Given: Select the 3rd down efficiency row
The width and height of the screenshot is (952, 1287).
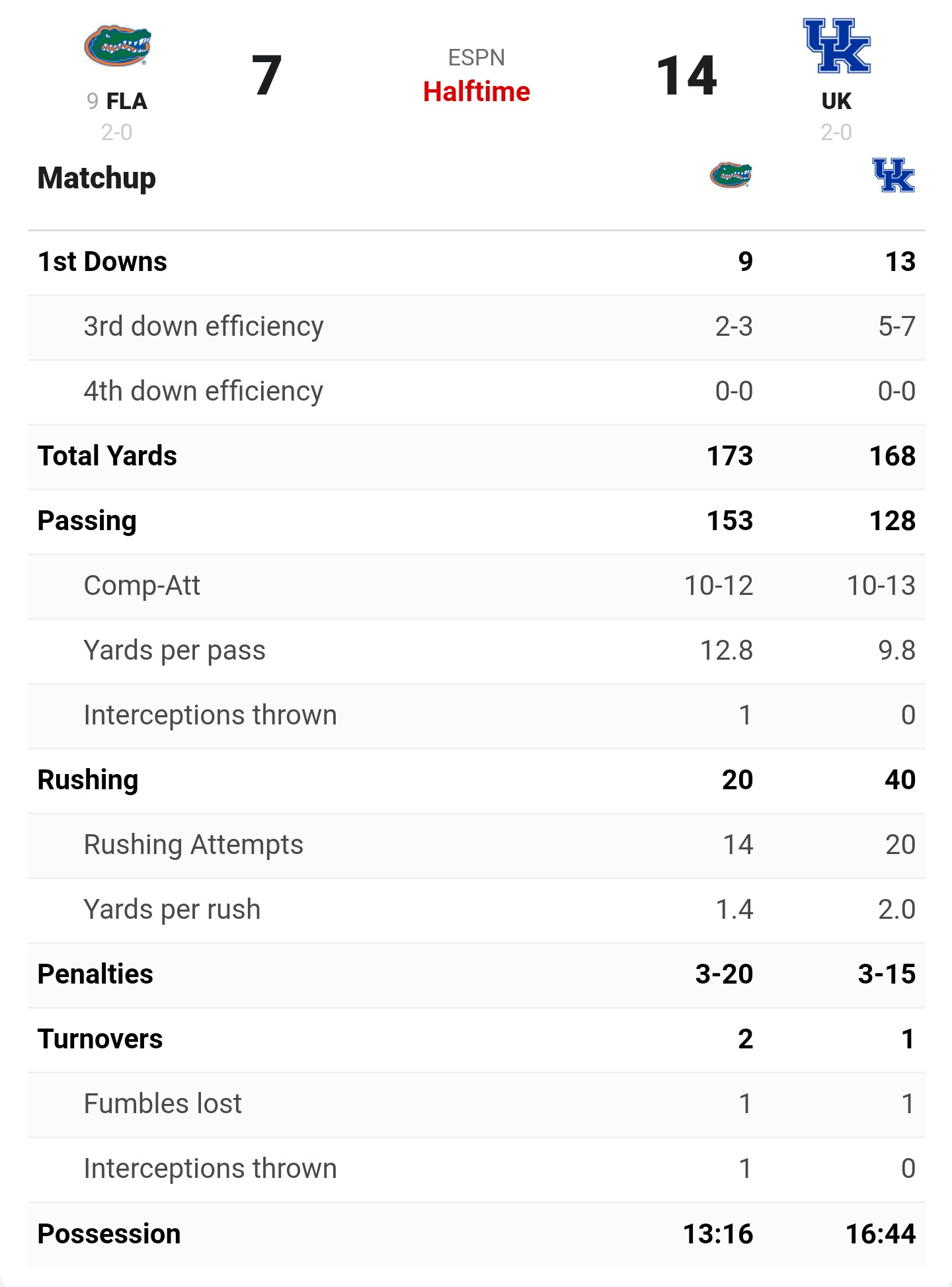Looking at the screenshot, I should pos(476,327).
